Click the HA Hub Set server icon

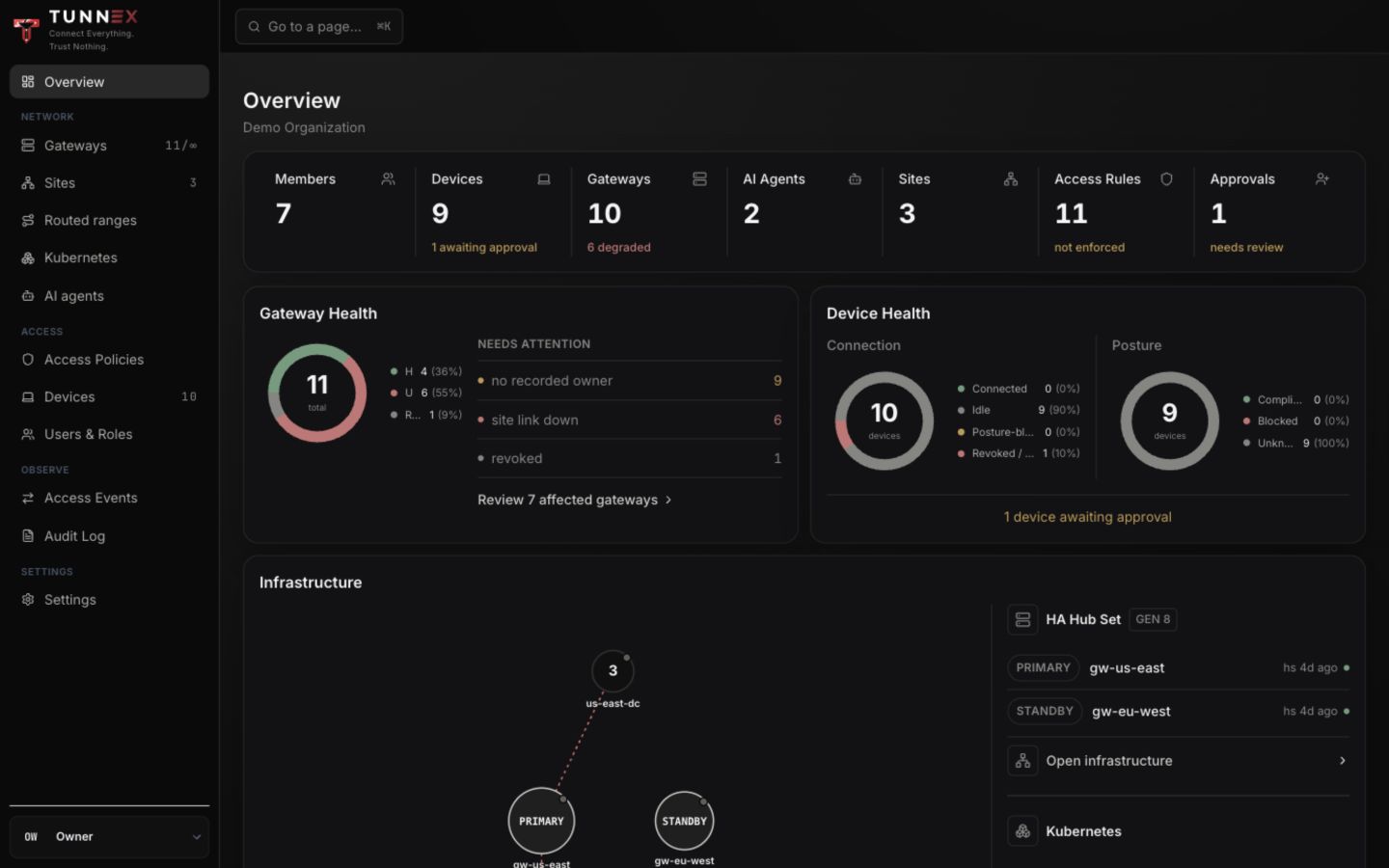[x=1022, y=620]
